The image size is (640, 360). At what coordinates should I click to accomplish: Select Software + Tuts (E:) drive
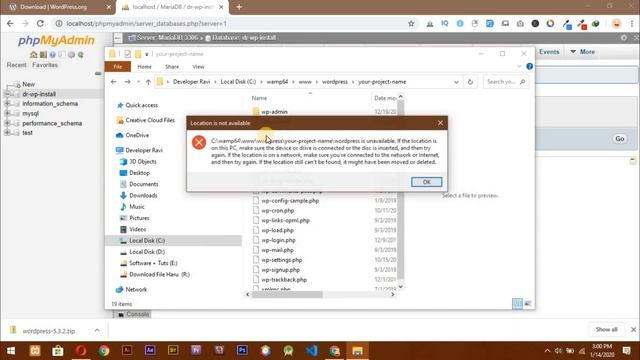(153, 263)
